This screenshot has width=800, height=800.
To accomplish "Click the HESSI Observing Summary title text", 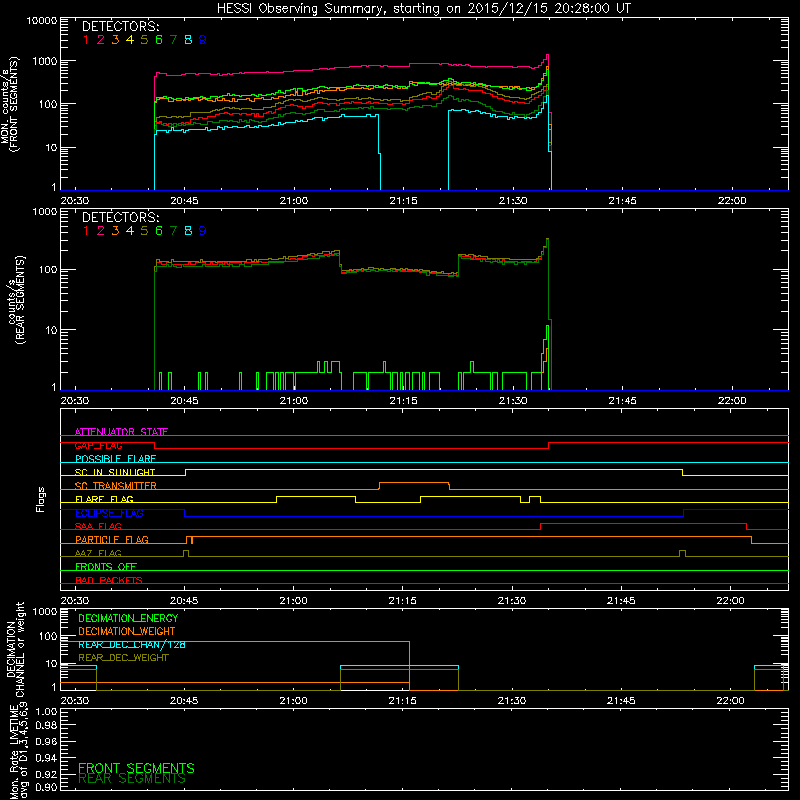I will pyautogui.click(x=423, y=9).
